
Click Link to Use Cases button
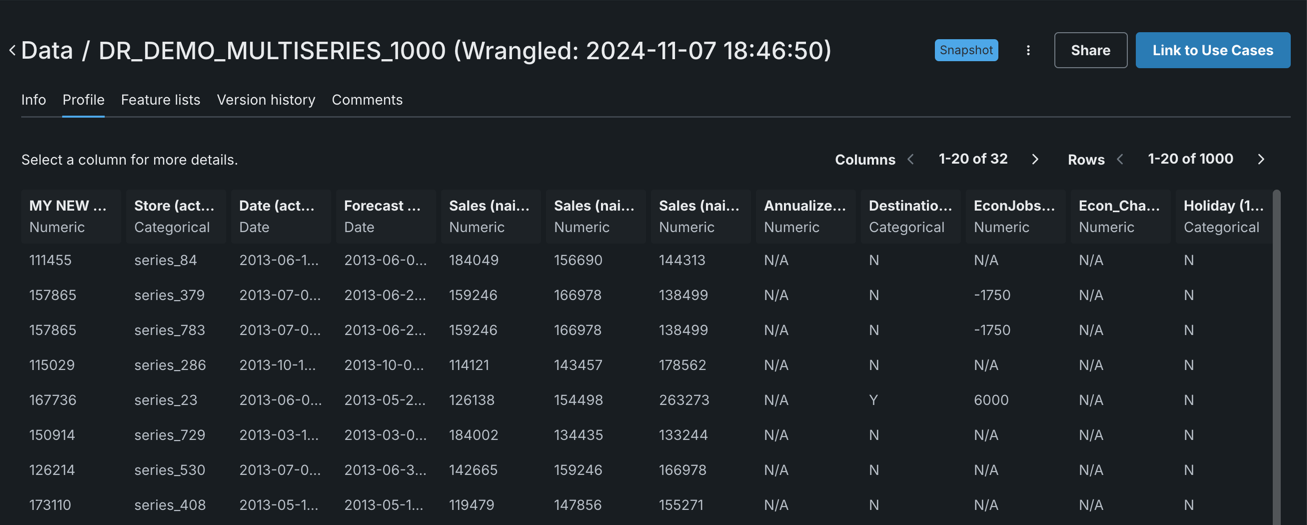point(1212,50)
